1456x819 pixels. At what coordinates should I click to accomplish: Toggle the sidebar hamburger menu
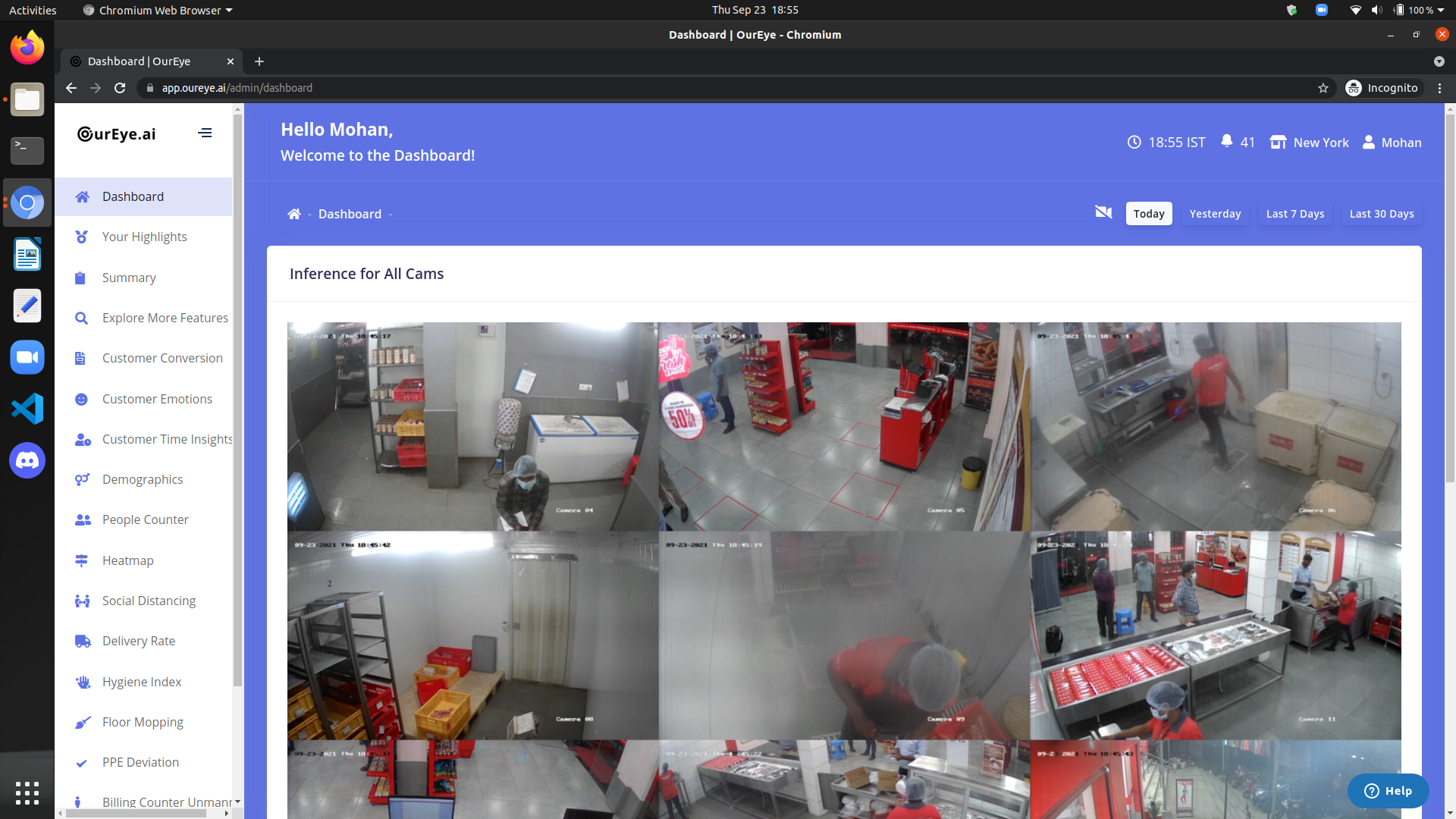(205, 133)
